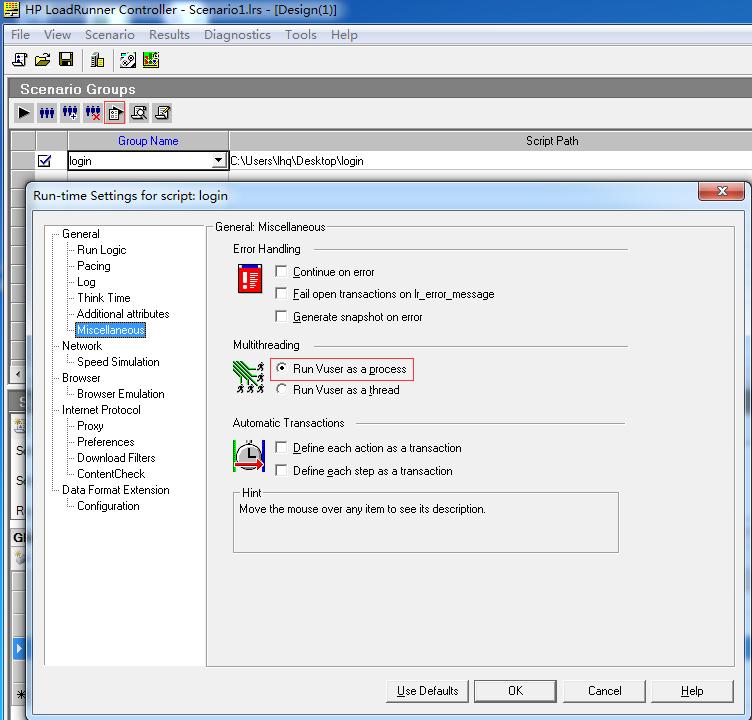Click the Analyze Results chart icon
This screenshot has width=752, height=720.
(x=151, y=60)
